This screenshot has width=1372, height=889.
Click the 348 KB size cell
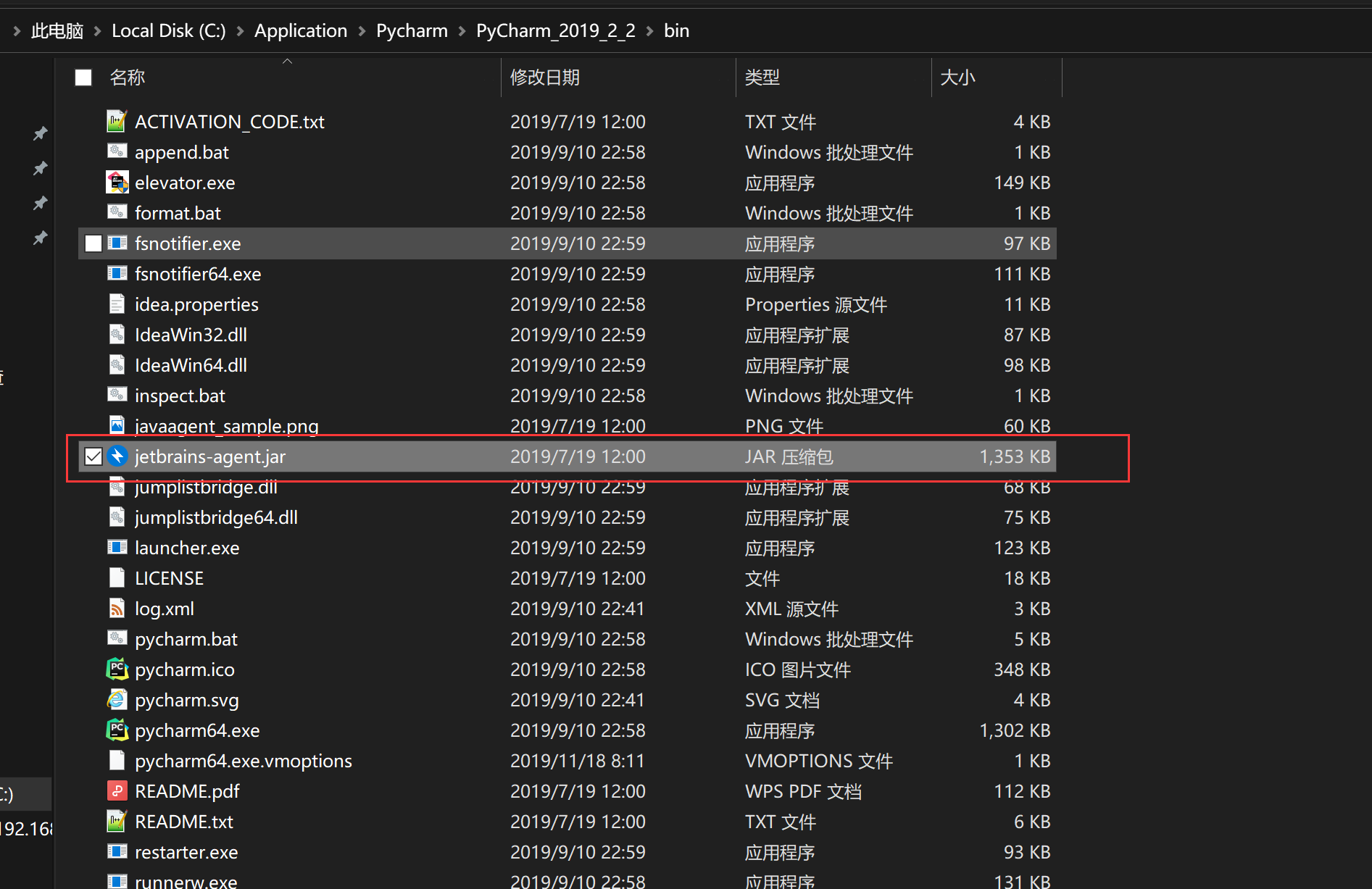(1022, 669)
